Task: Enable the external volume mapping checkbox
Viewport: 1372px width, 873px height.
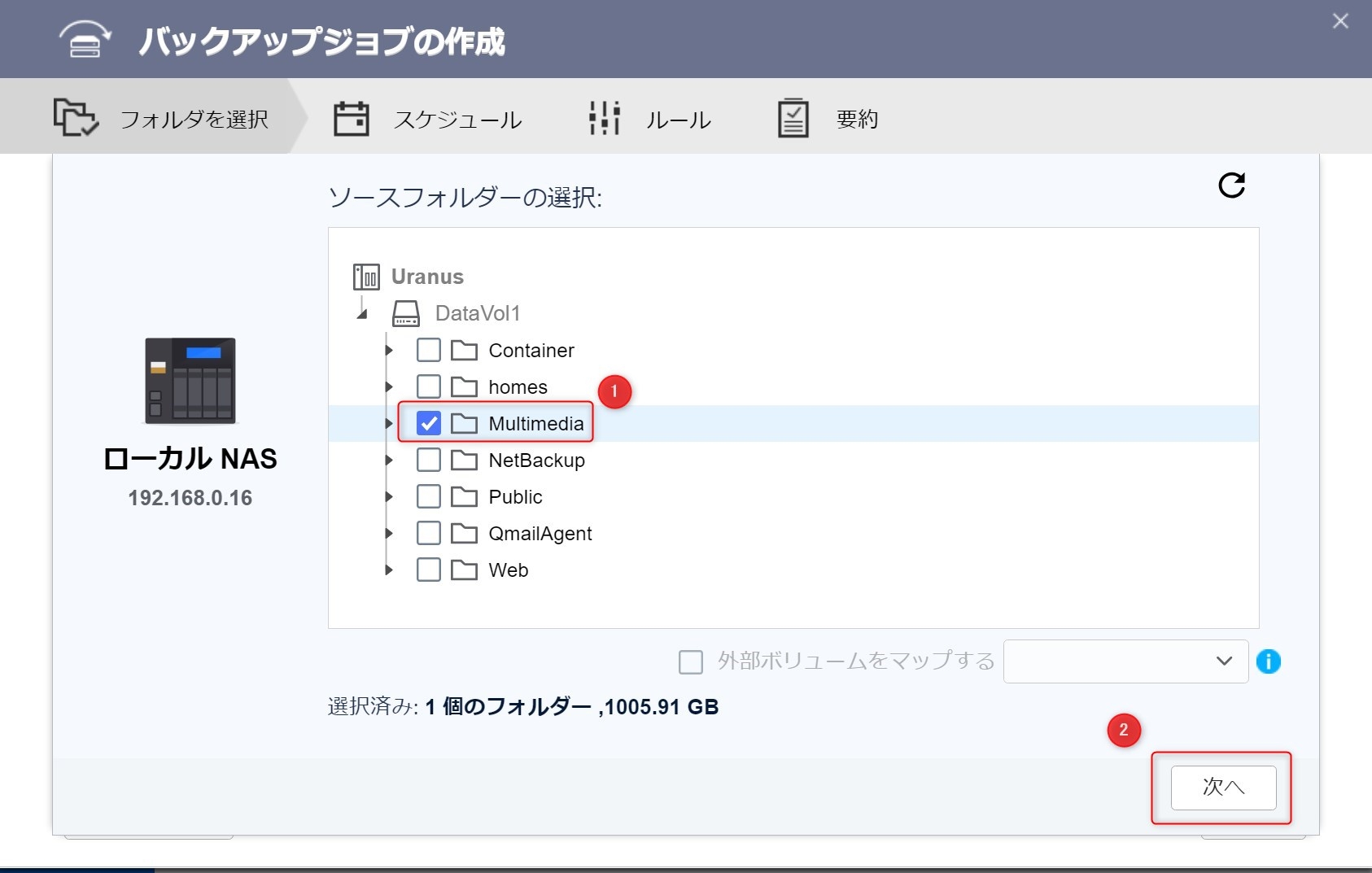Action: (x=691, y=661)
